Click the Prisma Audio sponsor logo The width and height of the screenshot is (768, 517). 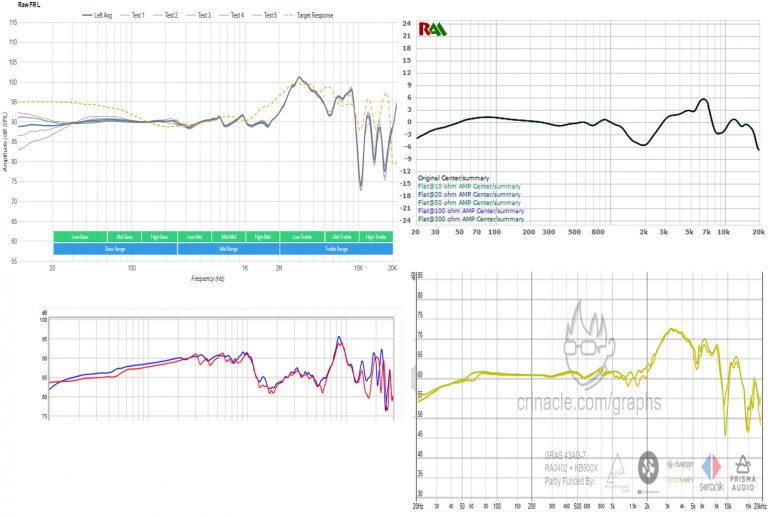coord(743,473)
